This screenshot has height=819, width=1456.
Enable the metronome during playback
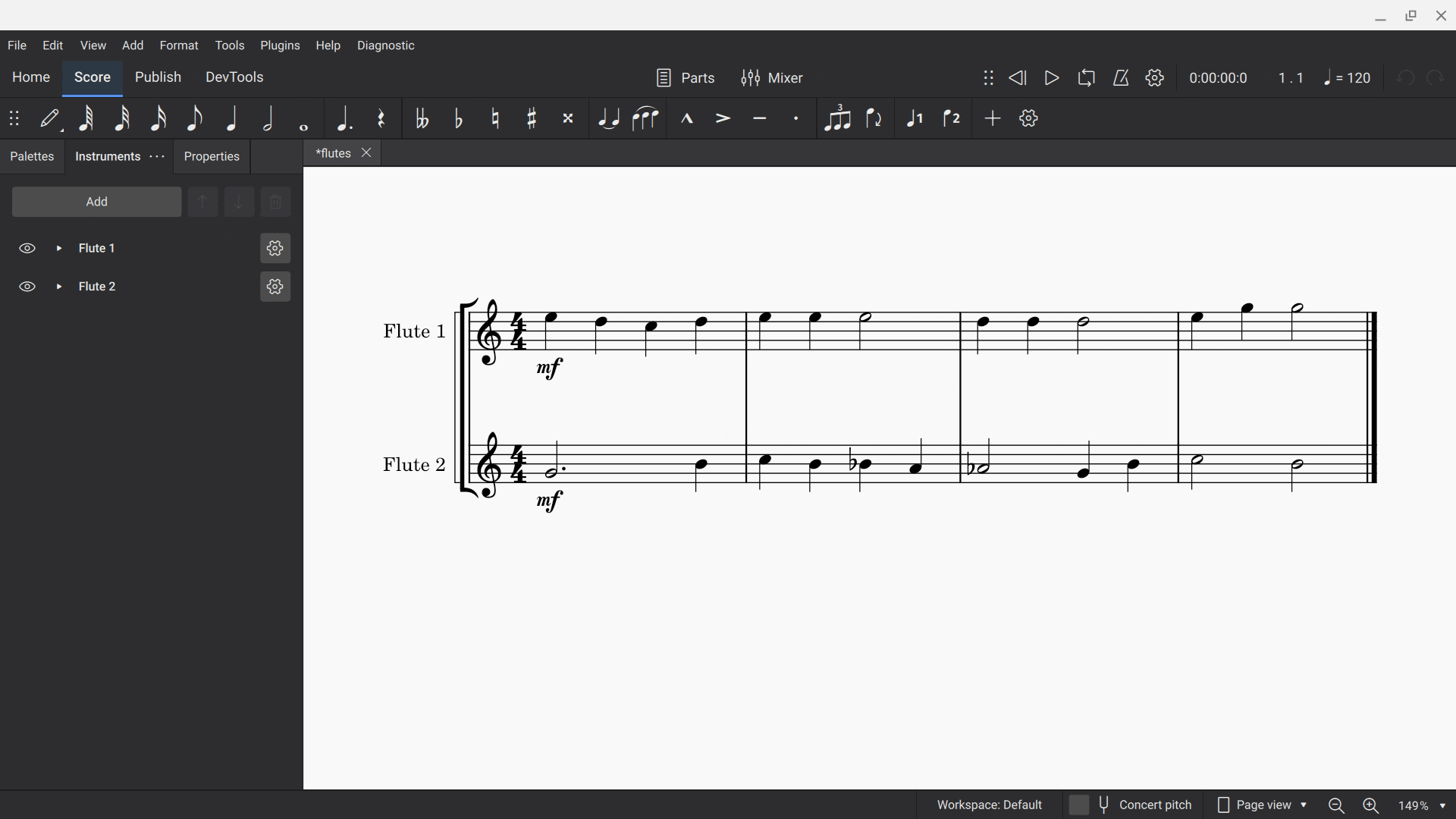click(x=1121, y=77)
